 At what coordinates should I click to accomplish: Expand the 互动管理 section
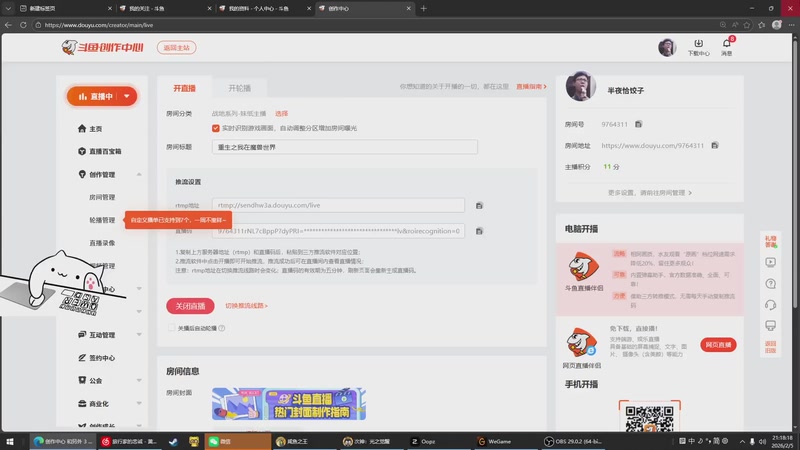[x=139, y=335]
